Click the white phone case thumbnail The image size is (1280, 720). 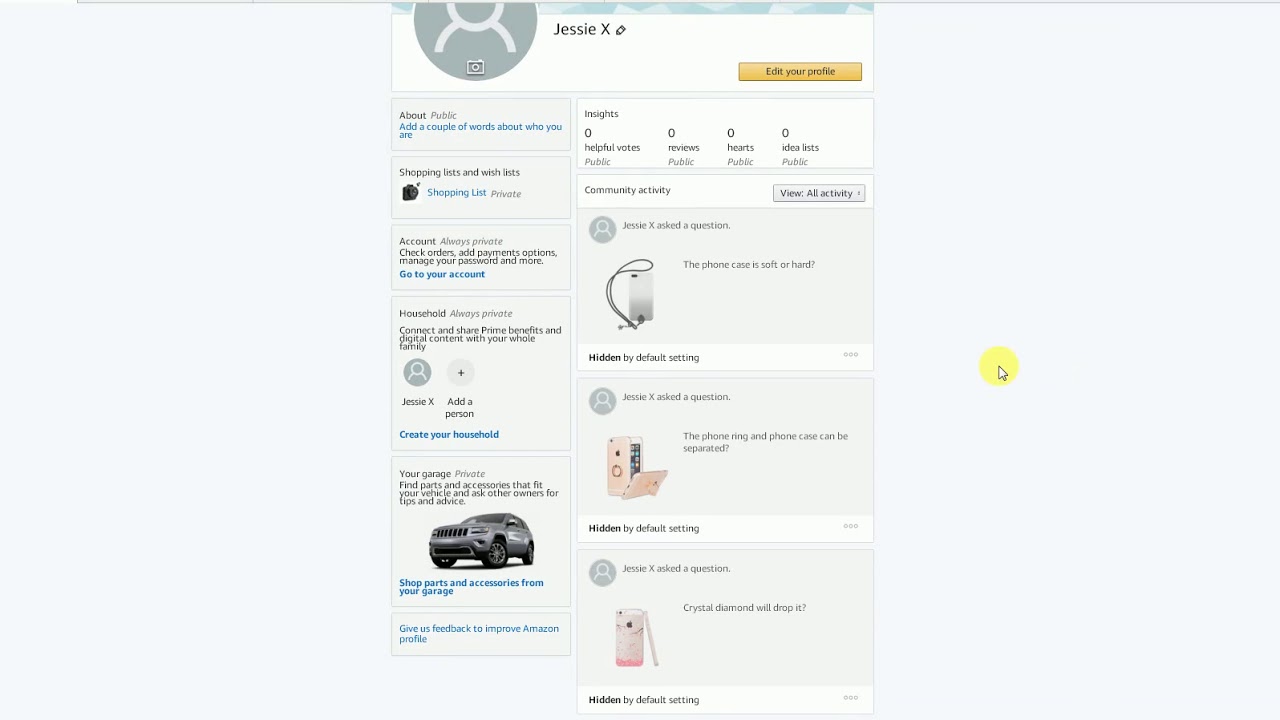(631, 294)
